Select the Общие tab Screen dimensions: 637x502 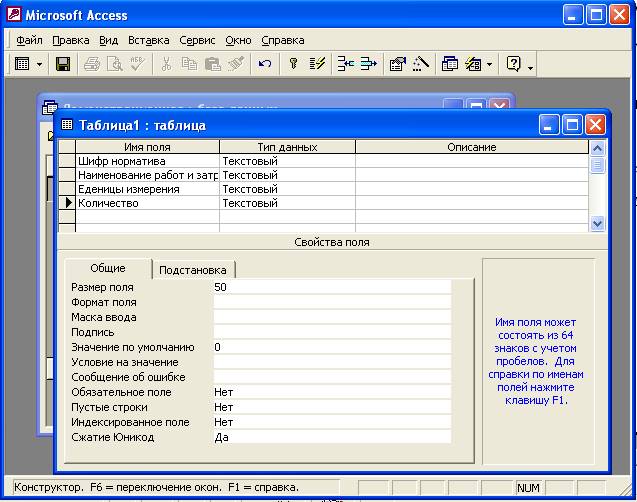click(x=108, y=269)
